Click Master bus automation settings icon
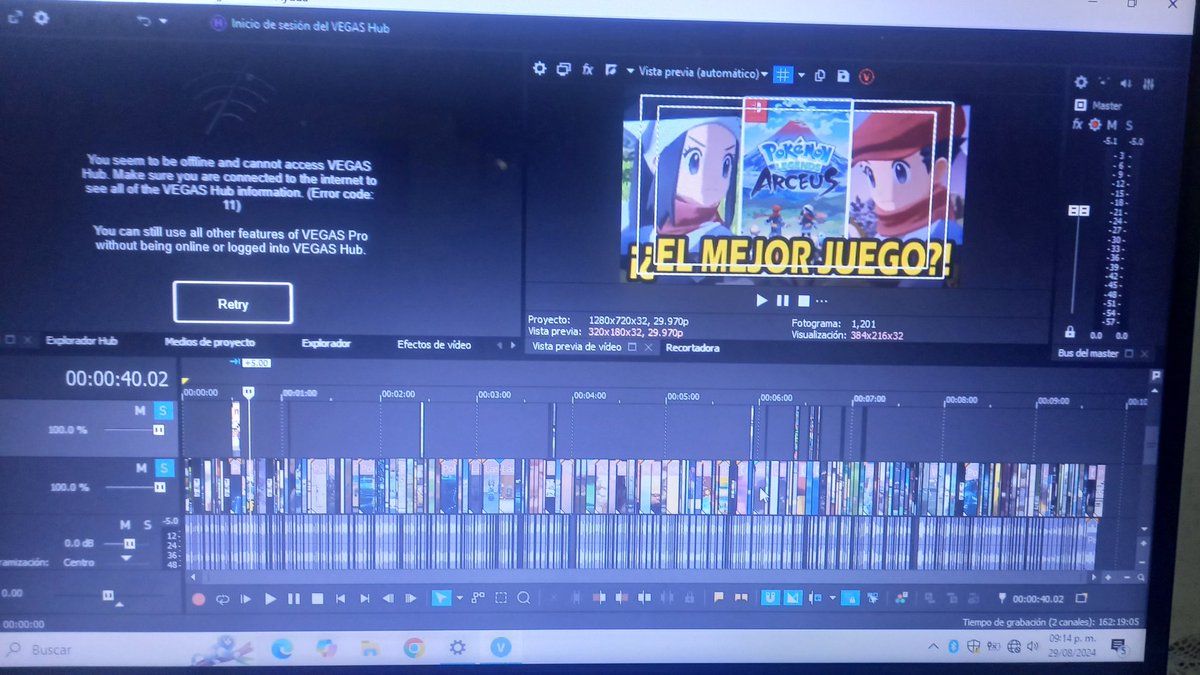Viewport: 1200px width, 675px height. pyautogui.click(x=1095, y=125)
